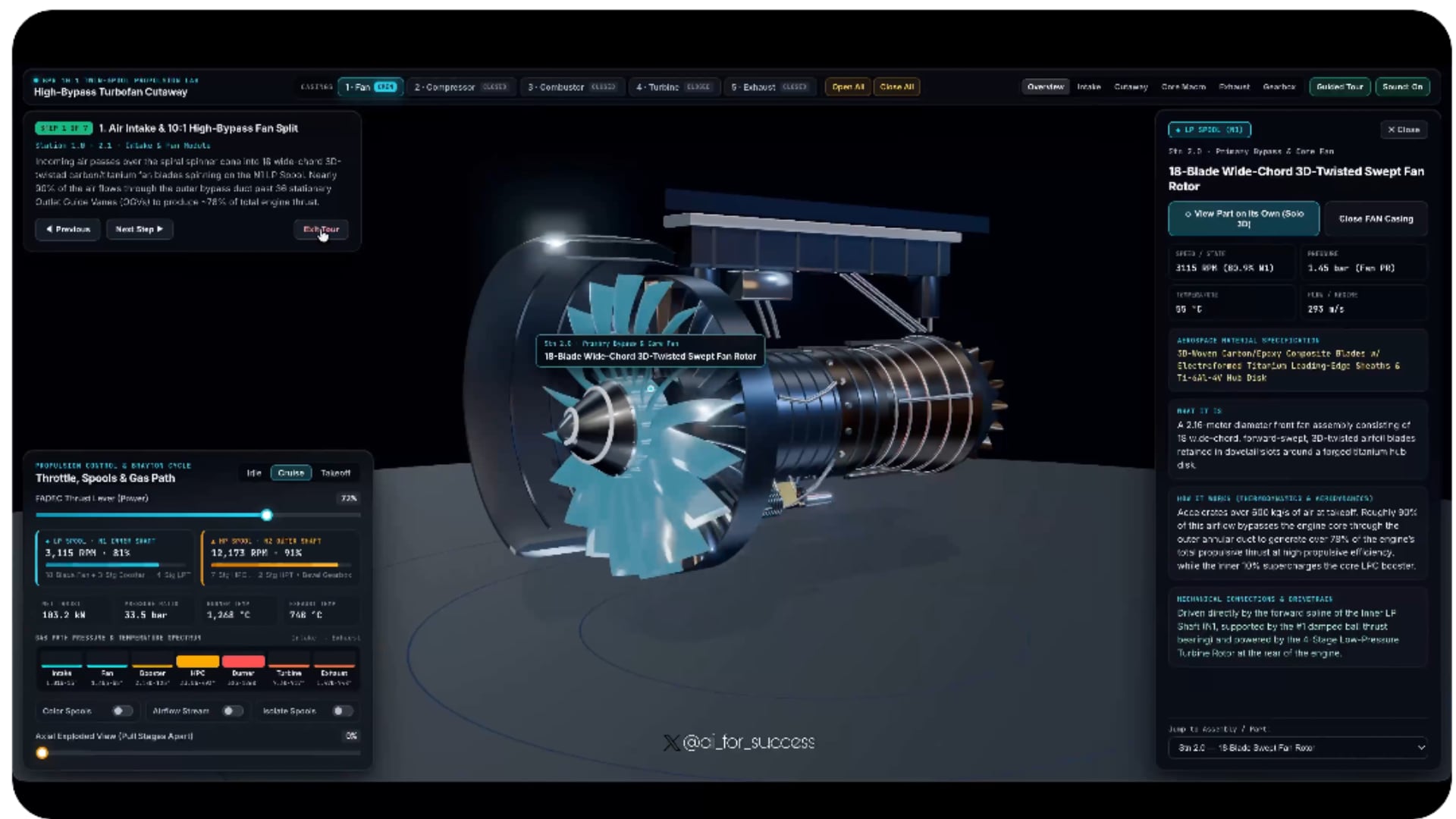This screenshot has height=819, width=1456.
Task: Click the Burner gas path segment
Action: click(243, 670)
